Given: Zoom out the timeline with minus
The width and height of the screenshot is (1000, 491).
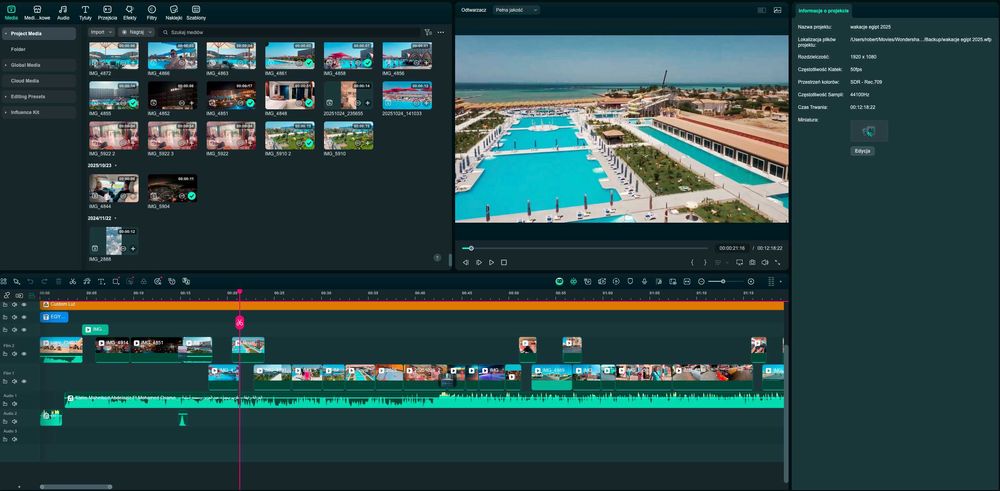Looking at the screenshot, I should coord(701,281).
